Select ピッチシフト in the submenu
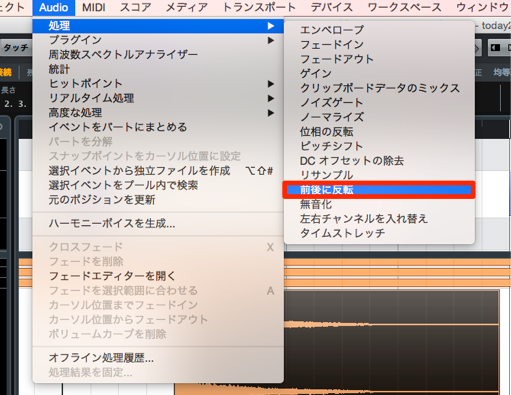 [379, 146]
